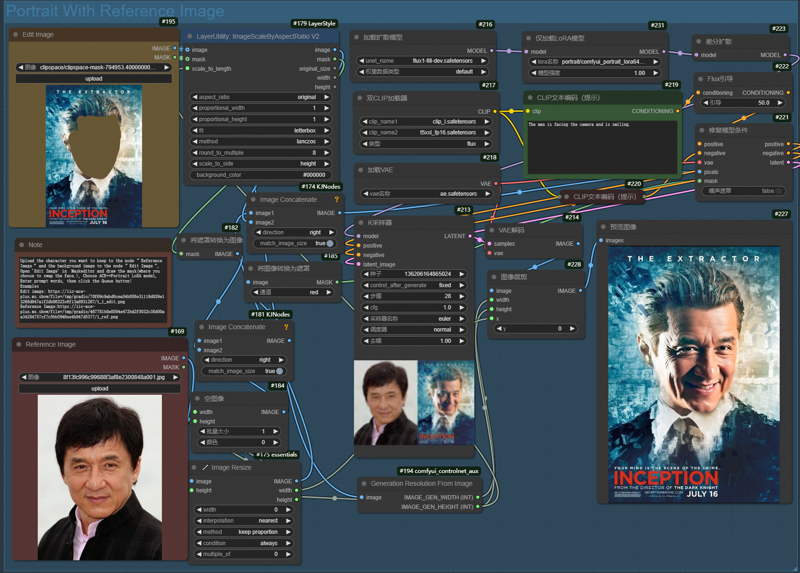Collapse the 差分扩散 node title dot
Screen dimensions: 800x573
698,42
